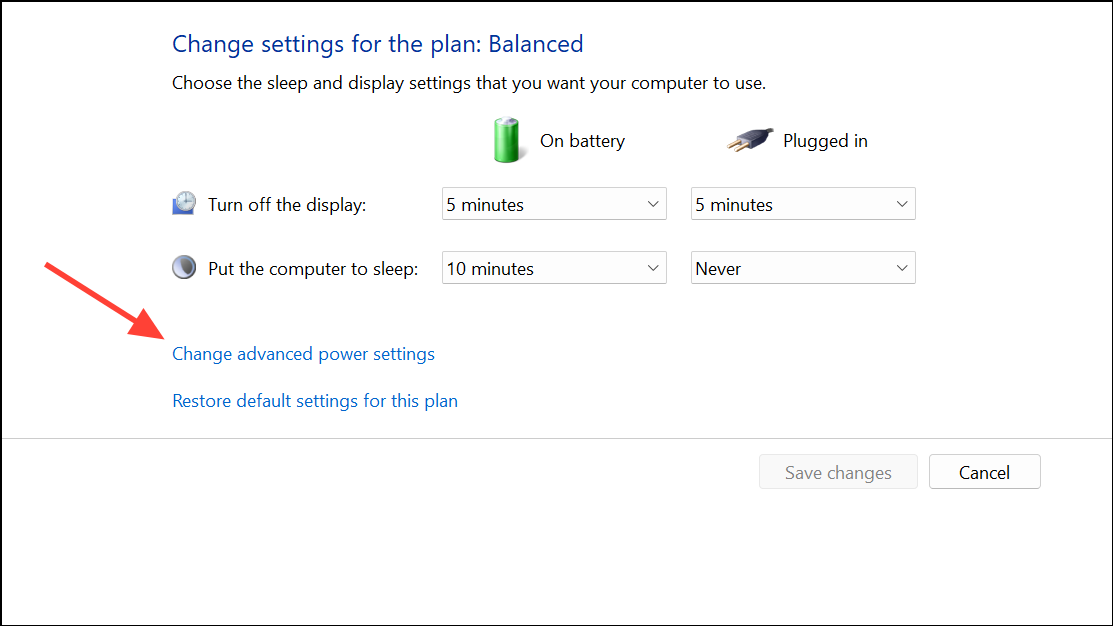Click the power plug icon
Screen dimensions: 1113x626
pyautogui.click(x=750, y=140)
